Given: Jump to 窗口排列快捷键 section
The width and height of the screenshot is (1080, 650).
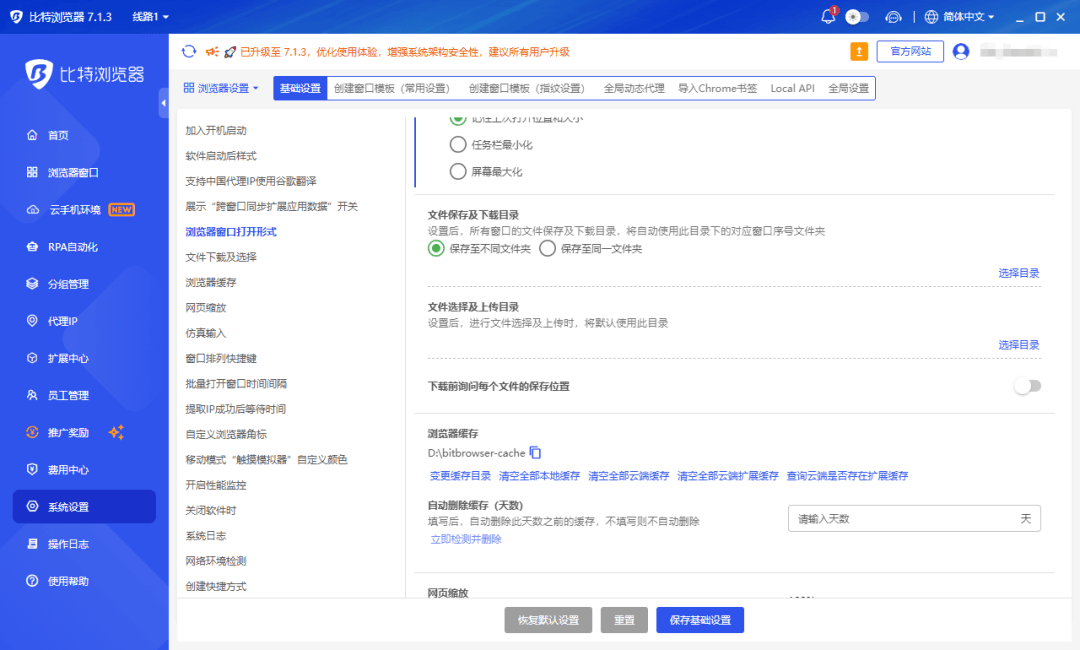Looking at the screenshot, I should coord(220,358).
